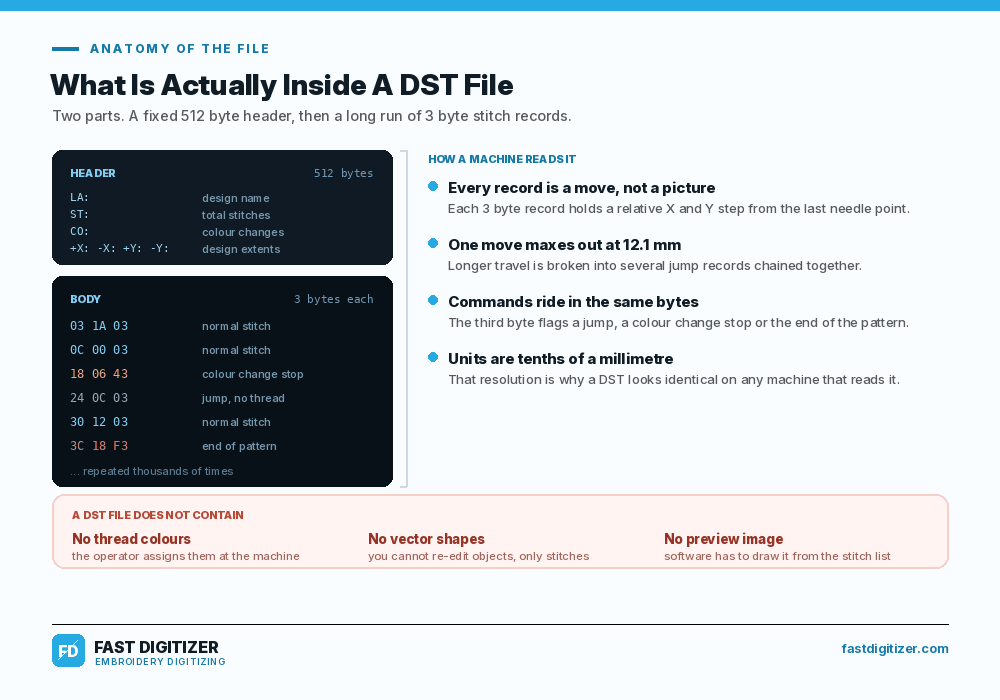Viewport: 1000px width, 700px height.
Task: Click the 18 06 43 byte record
Action: [x=99, y=374]
